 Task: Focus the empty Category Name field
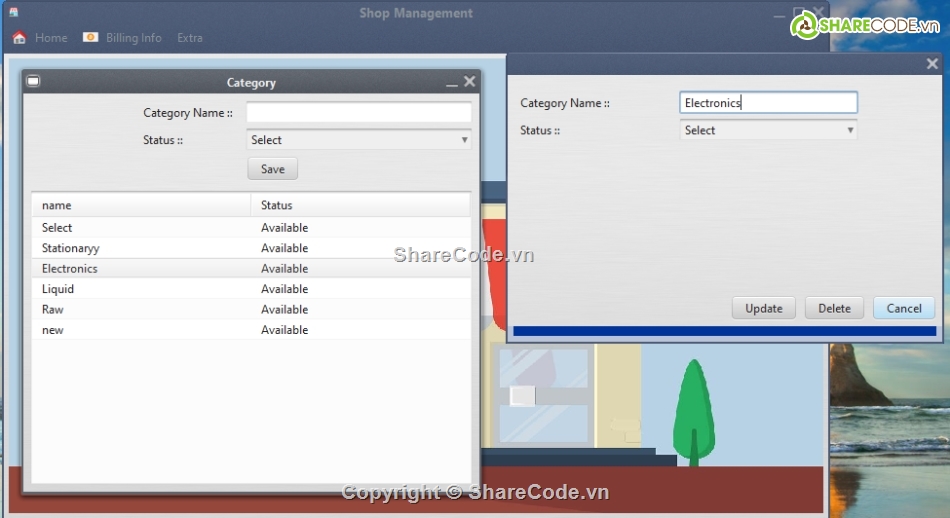359,113
